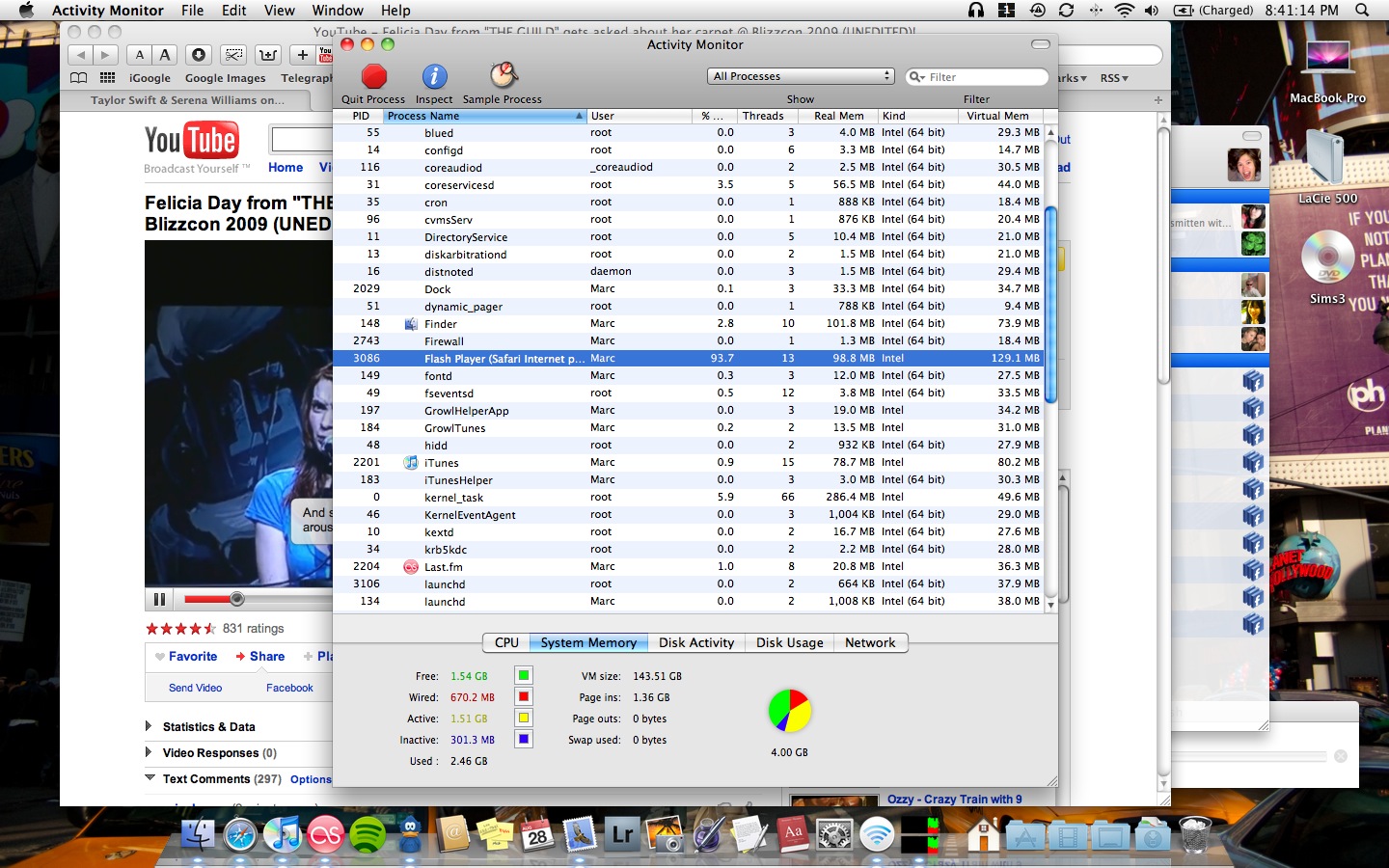Click the Sample Process icon

[503, 75]
